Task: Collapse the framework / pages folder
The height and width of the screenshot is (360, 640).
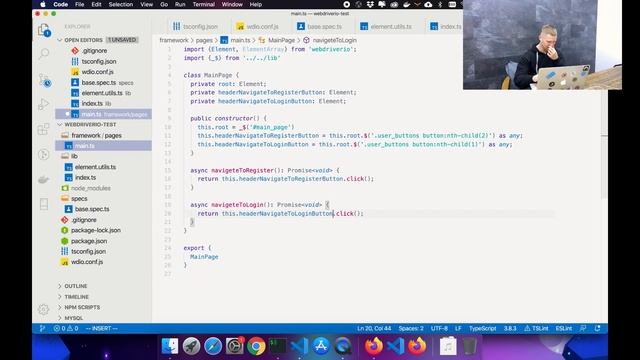Action: pos(96,135)
